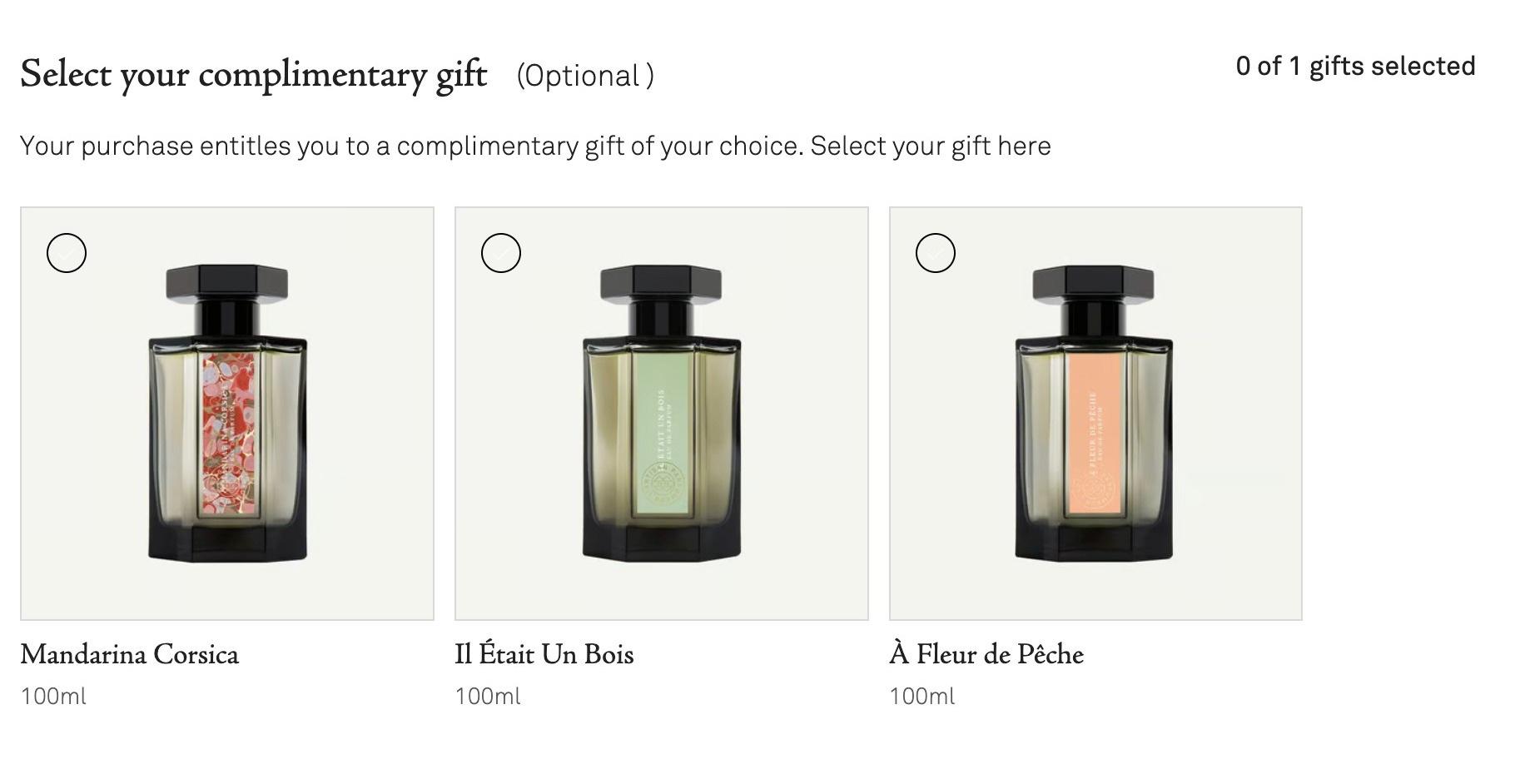Click the À Fleur de Pêche product title
The height and width of the screenshot is (784, 1530).
986,654
